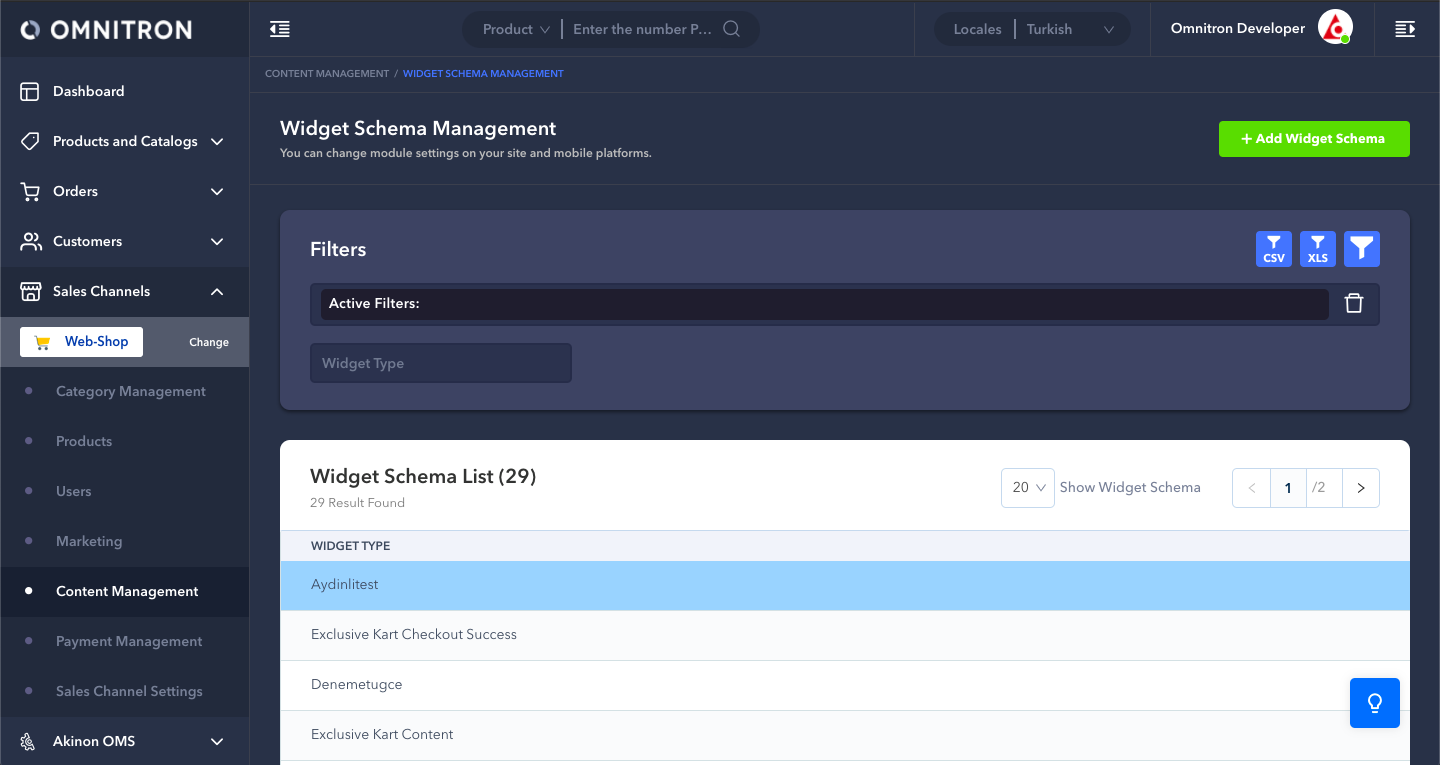Image resolution: width=1440 pixels, height=765 pixels.
Task: Click the Add Widget Schema button
Action: point(1313,139)
